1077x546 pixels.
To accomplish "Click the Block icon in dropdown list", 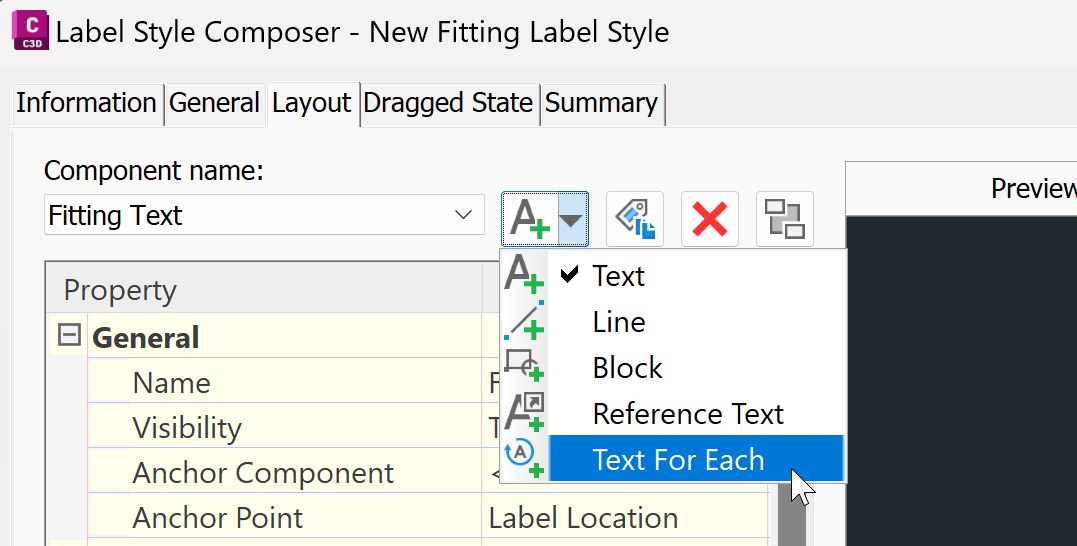I will tap(524, 366).
